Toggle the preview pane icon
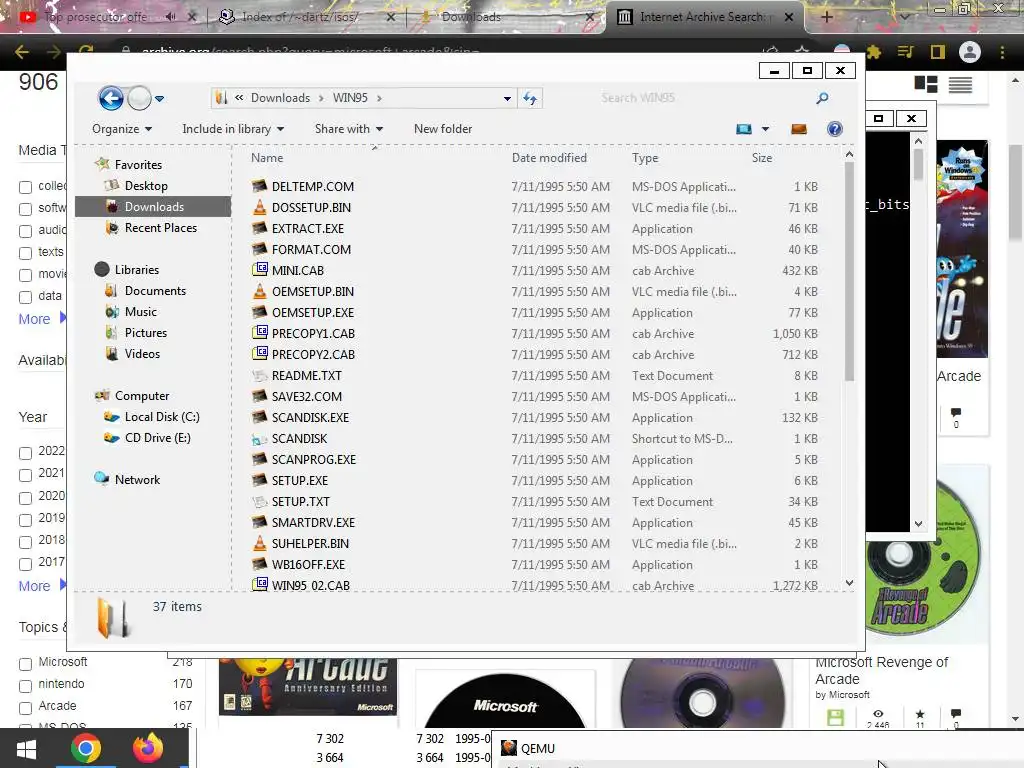1024x768 pixels. (799, 129)
